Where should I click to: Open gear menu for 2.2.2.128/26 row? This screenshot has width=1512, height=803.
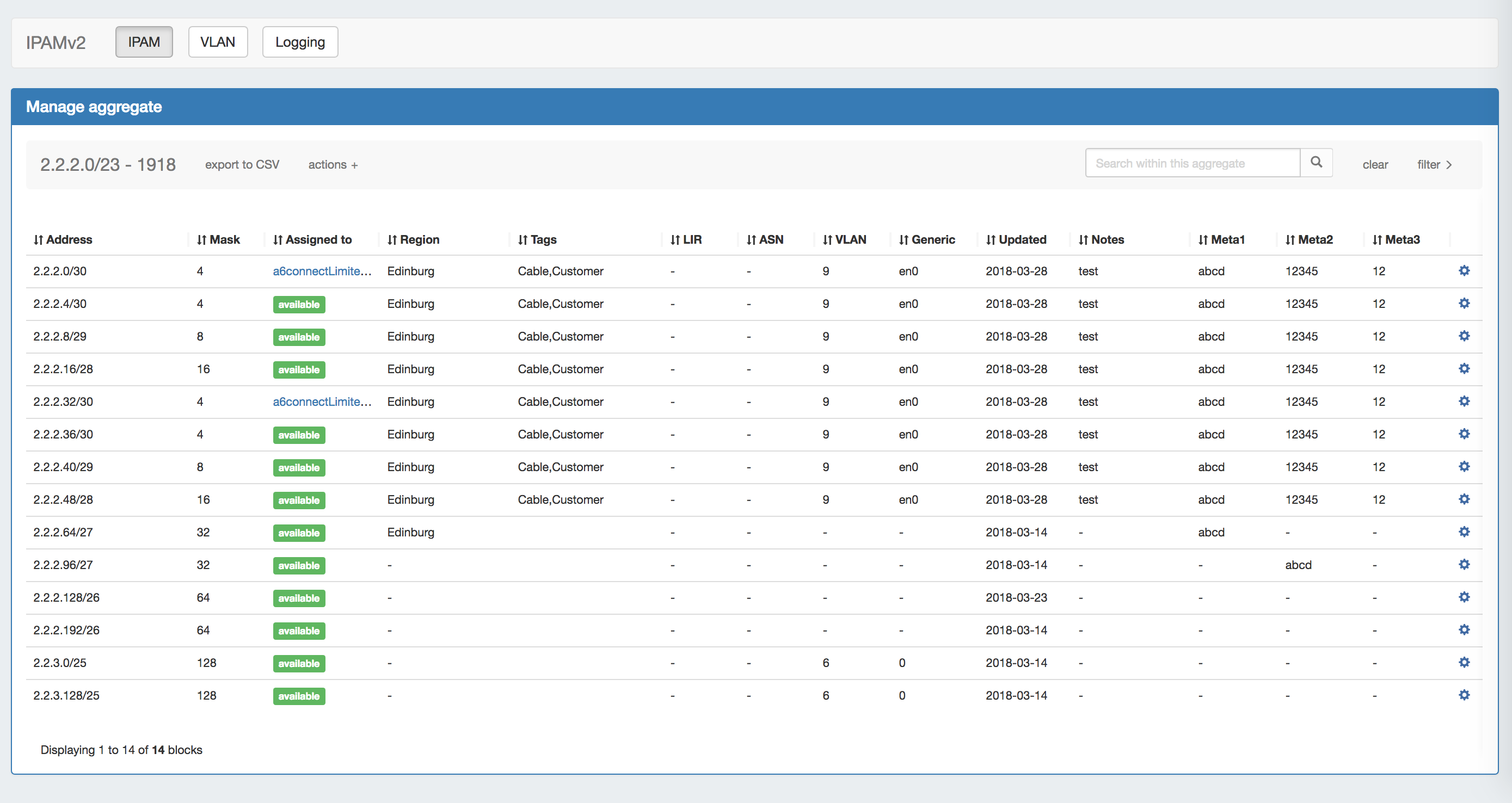pos(1464,596)
